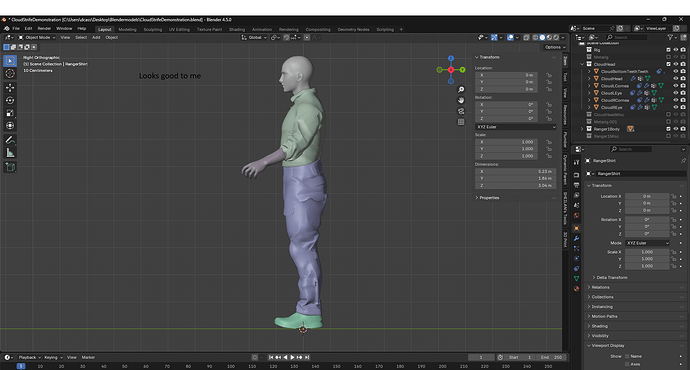
Task: Activate the Transform tool
Action: pyautogui.click(x=10, y=126)
